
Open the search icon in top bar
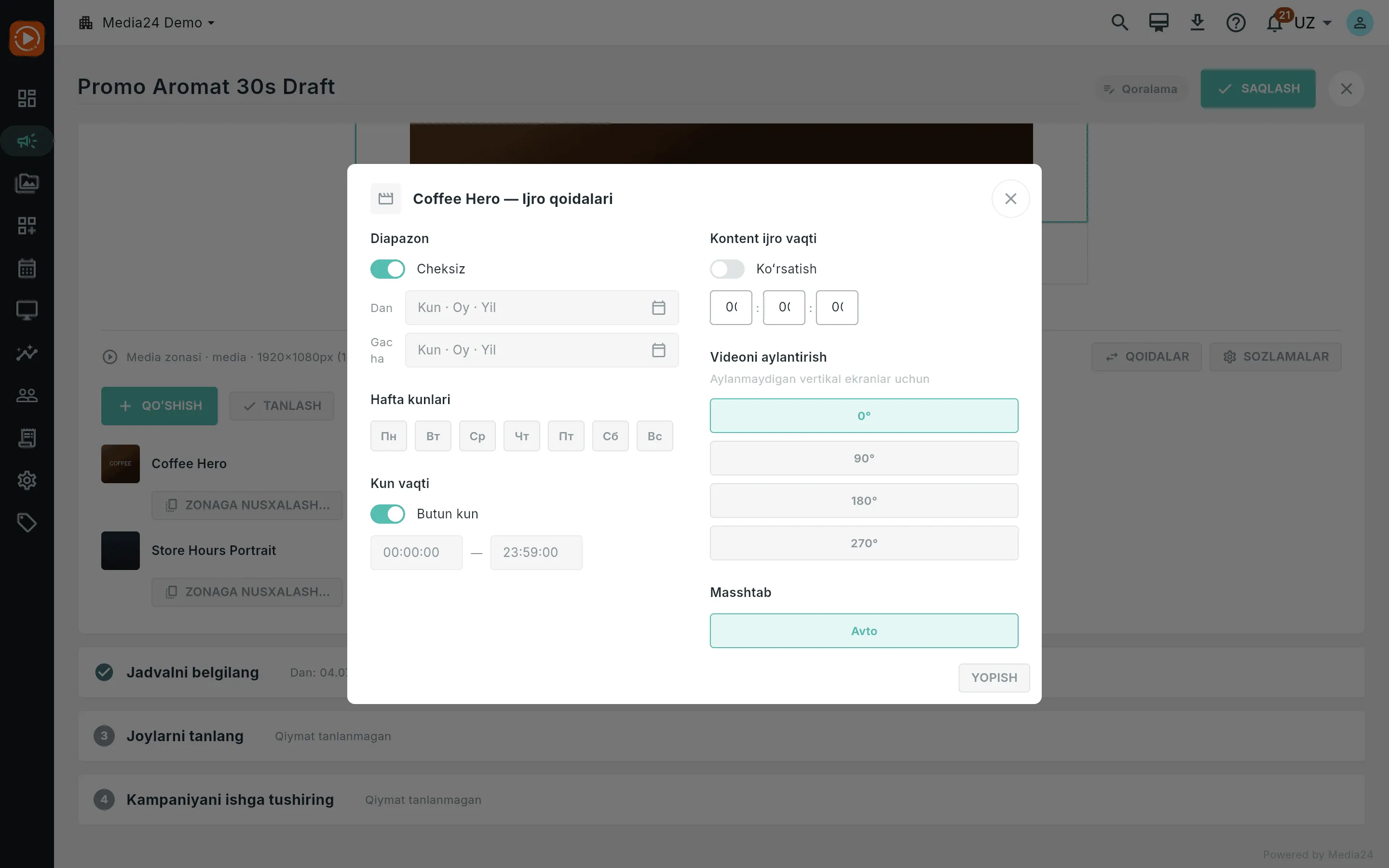[x=1119, y=23]
